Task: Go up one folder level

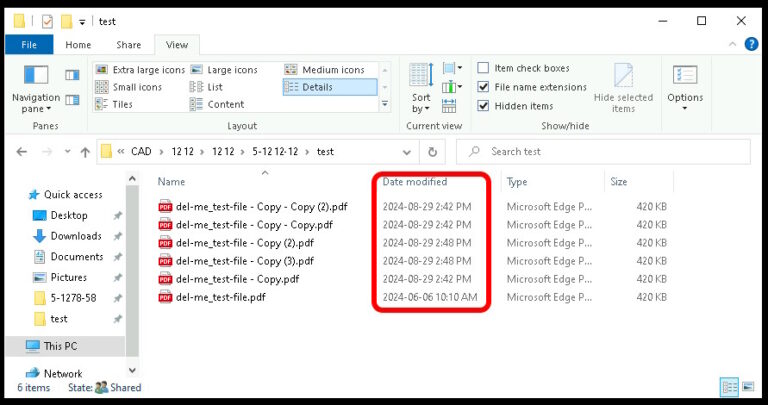Action: (84, 152)
